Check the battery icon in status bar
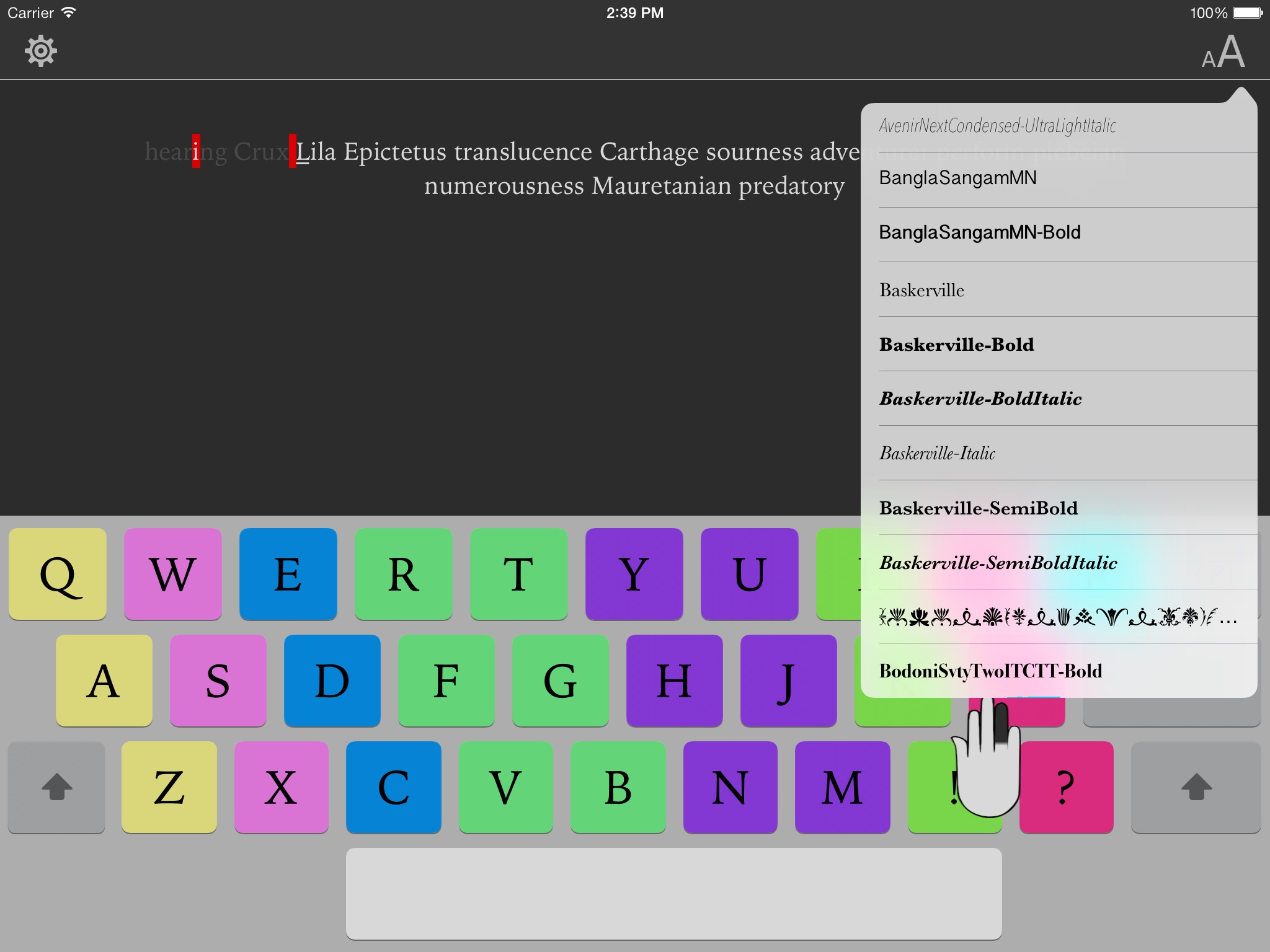 [1248, 12]
